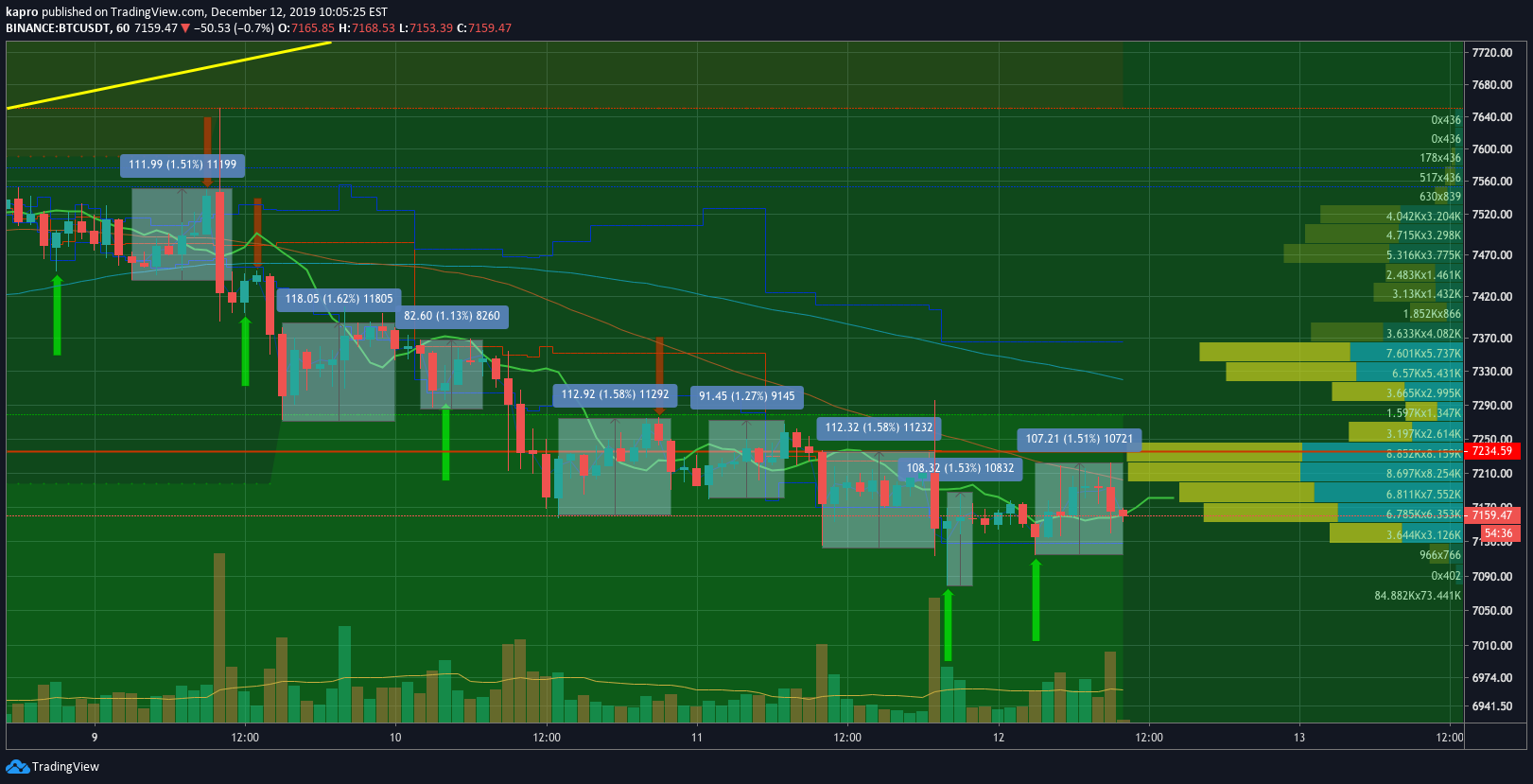Image resolution: width=1533 pixels, height=784 pixels.
Task: Click the '10' date label on time axis
Action: pos(395,738)
